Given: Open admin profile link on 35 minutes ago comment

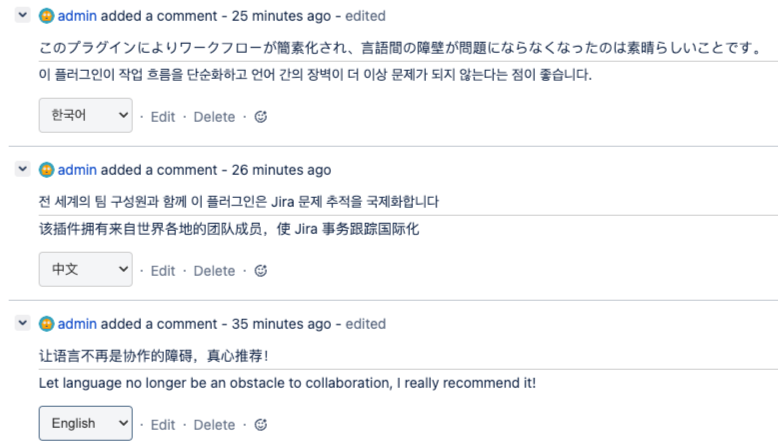Looking at the screenshot, I should point(77,325).
